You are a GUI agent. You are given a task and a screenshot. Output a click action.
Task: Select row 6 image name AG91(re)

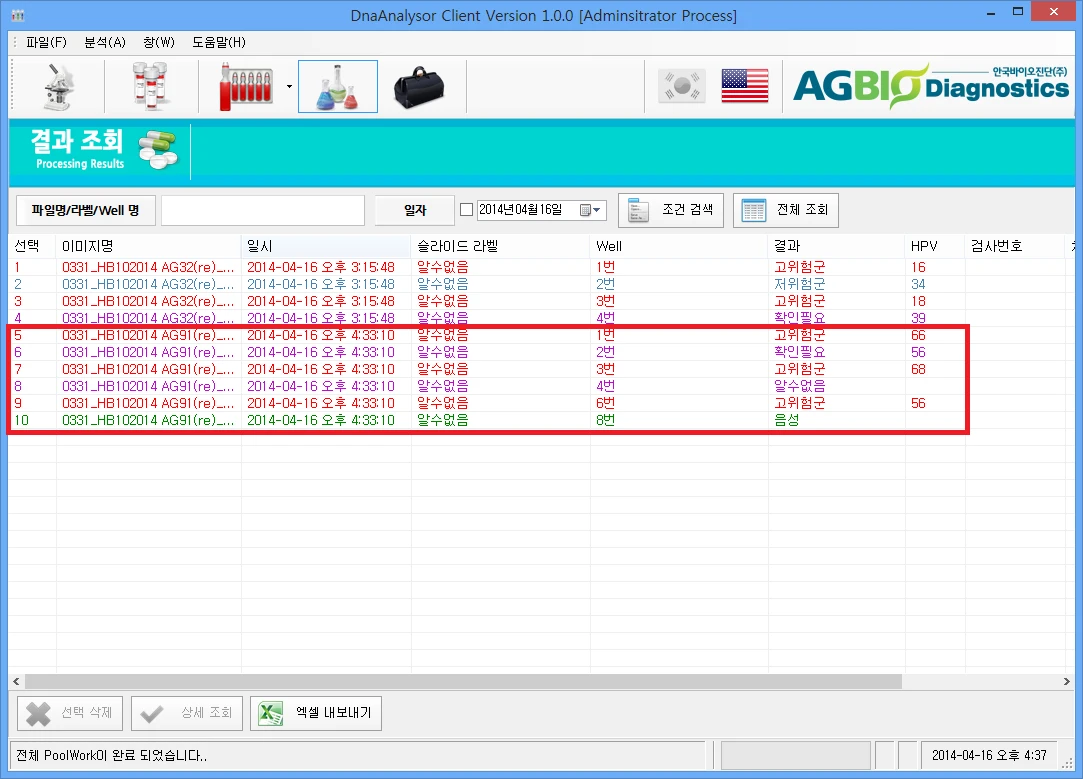click(x=148, y=352)
